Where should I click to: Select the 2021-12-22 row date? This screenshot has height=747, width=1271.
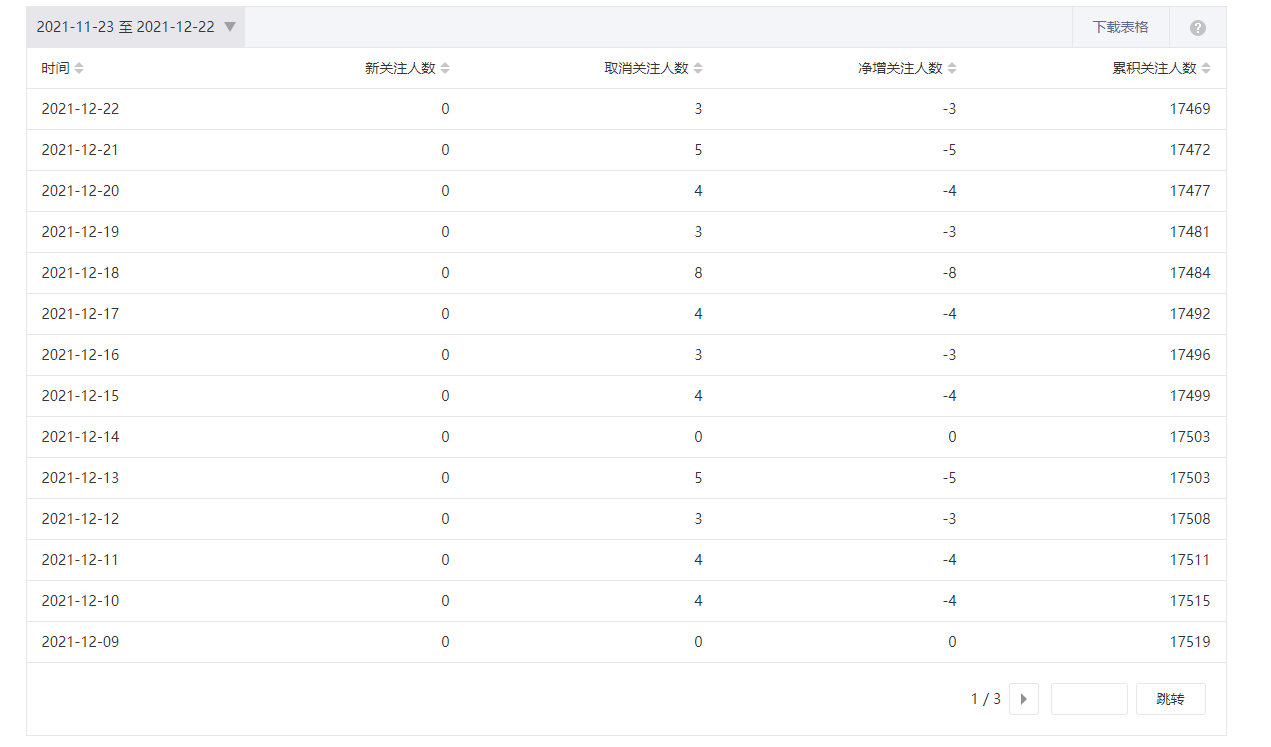[x=80, y=109]
